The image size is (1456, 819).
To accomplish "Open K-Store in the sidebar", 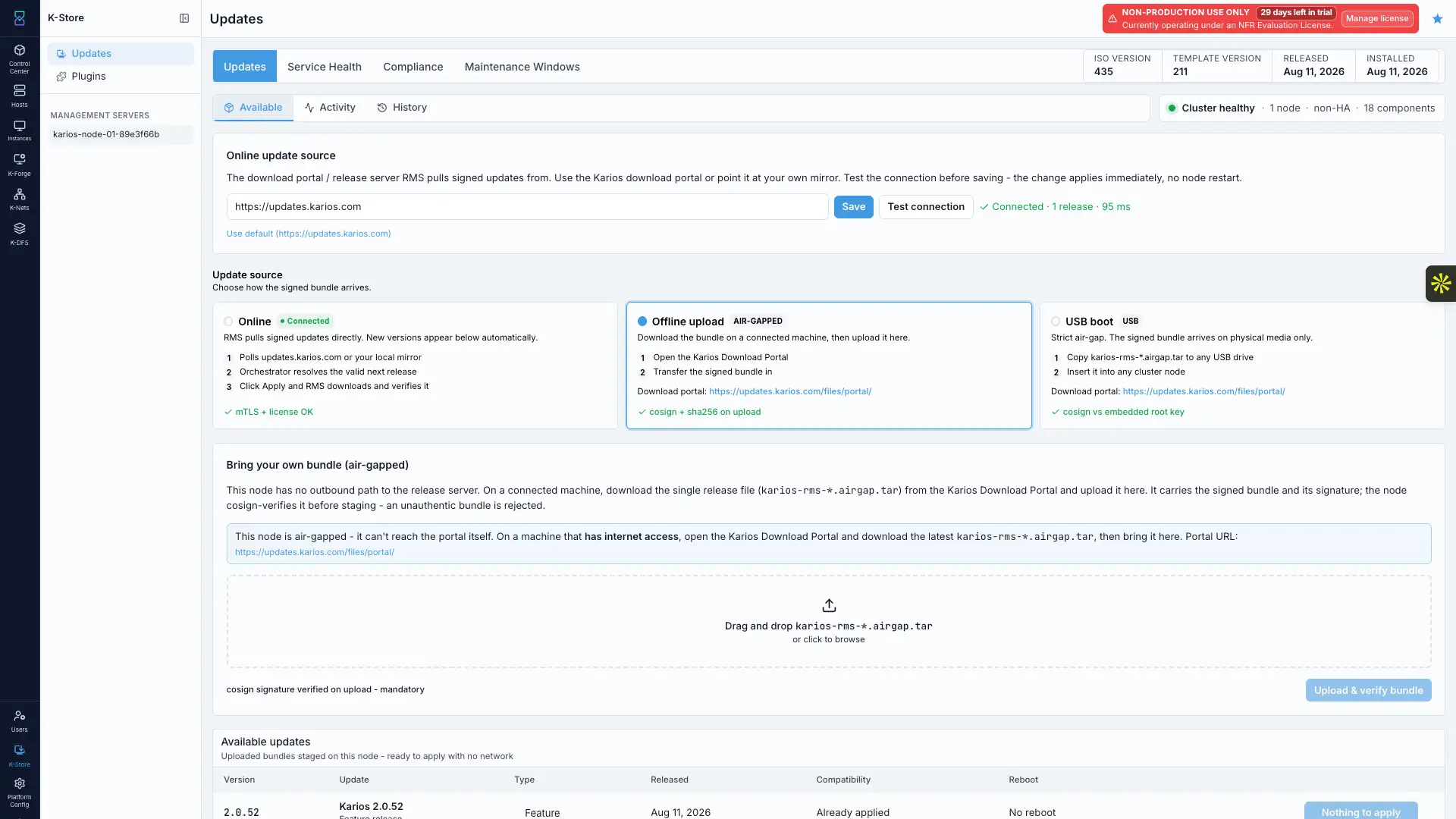I will point(20,755).
